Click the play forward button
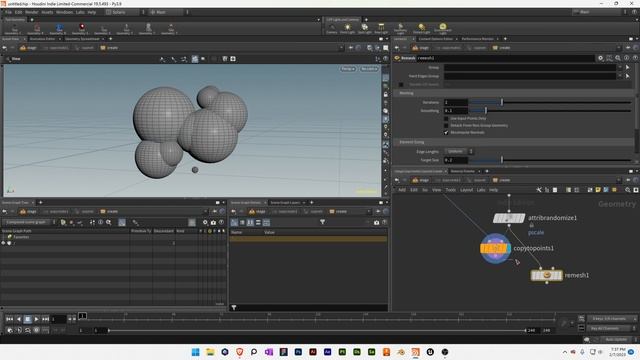This screenshot has width=640, height=360. coord(36,319)
